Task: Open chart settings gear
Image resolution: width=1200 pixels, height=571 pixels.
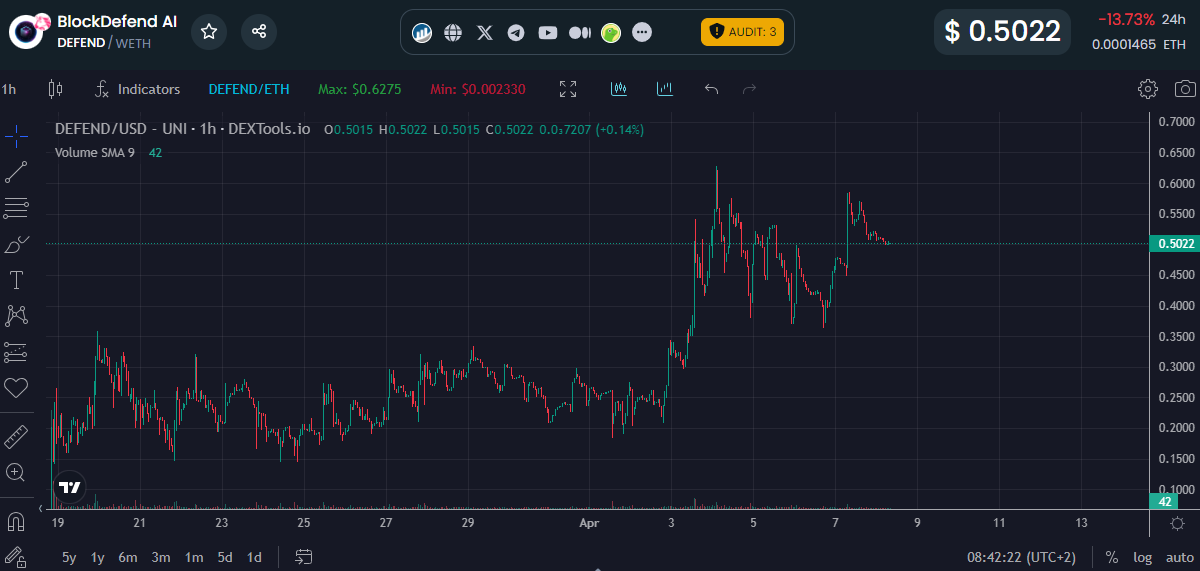Action: point(1148,89)
